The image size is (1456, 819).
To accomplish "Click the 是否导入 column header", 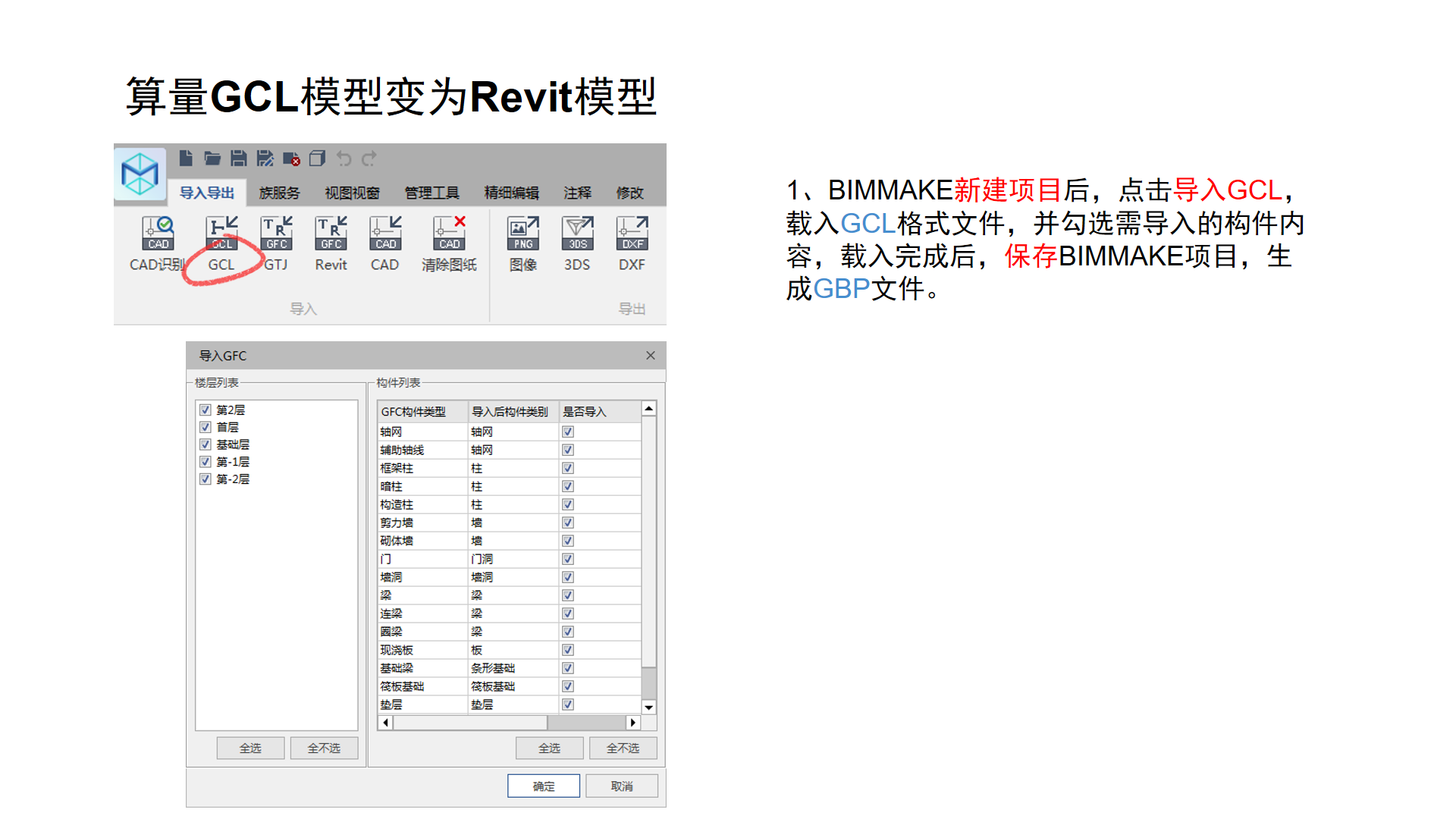I will click(x=600, y=412).
